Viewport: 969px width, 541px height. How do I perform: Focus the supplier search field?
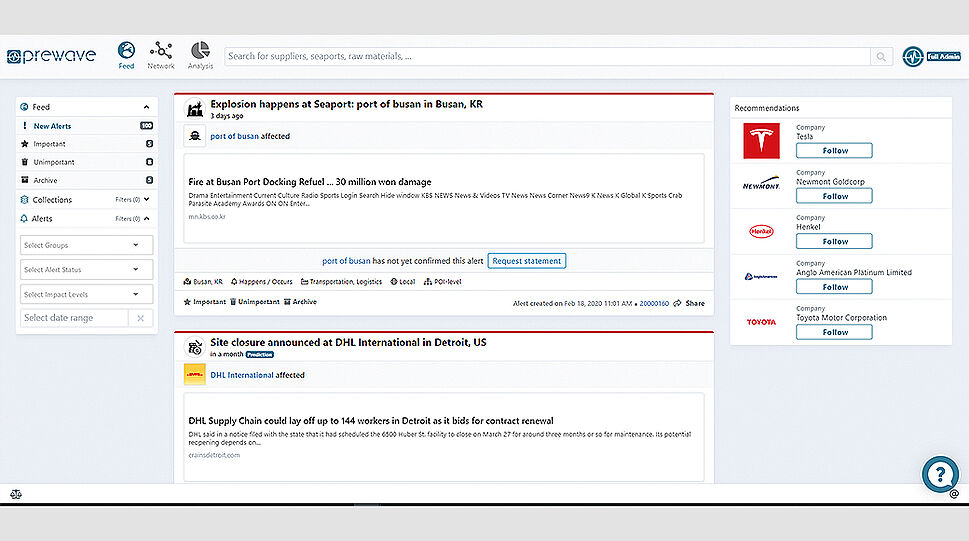tap(548, 56)
